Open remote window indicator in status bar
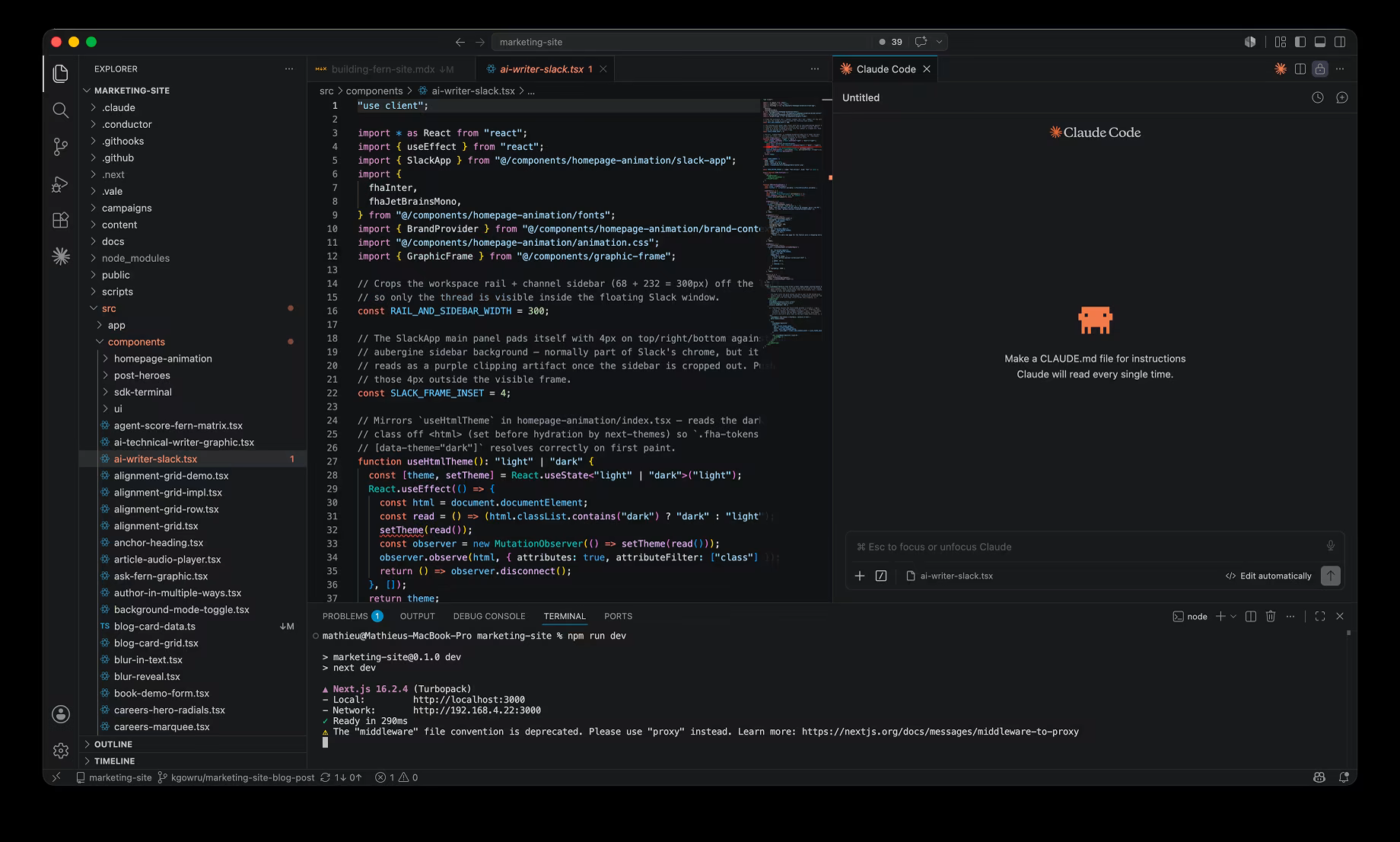Screen dimensions: 1400x842 (56, 777)
